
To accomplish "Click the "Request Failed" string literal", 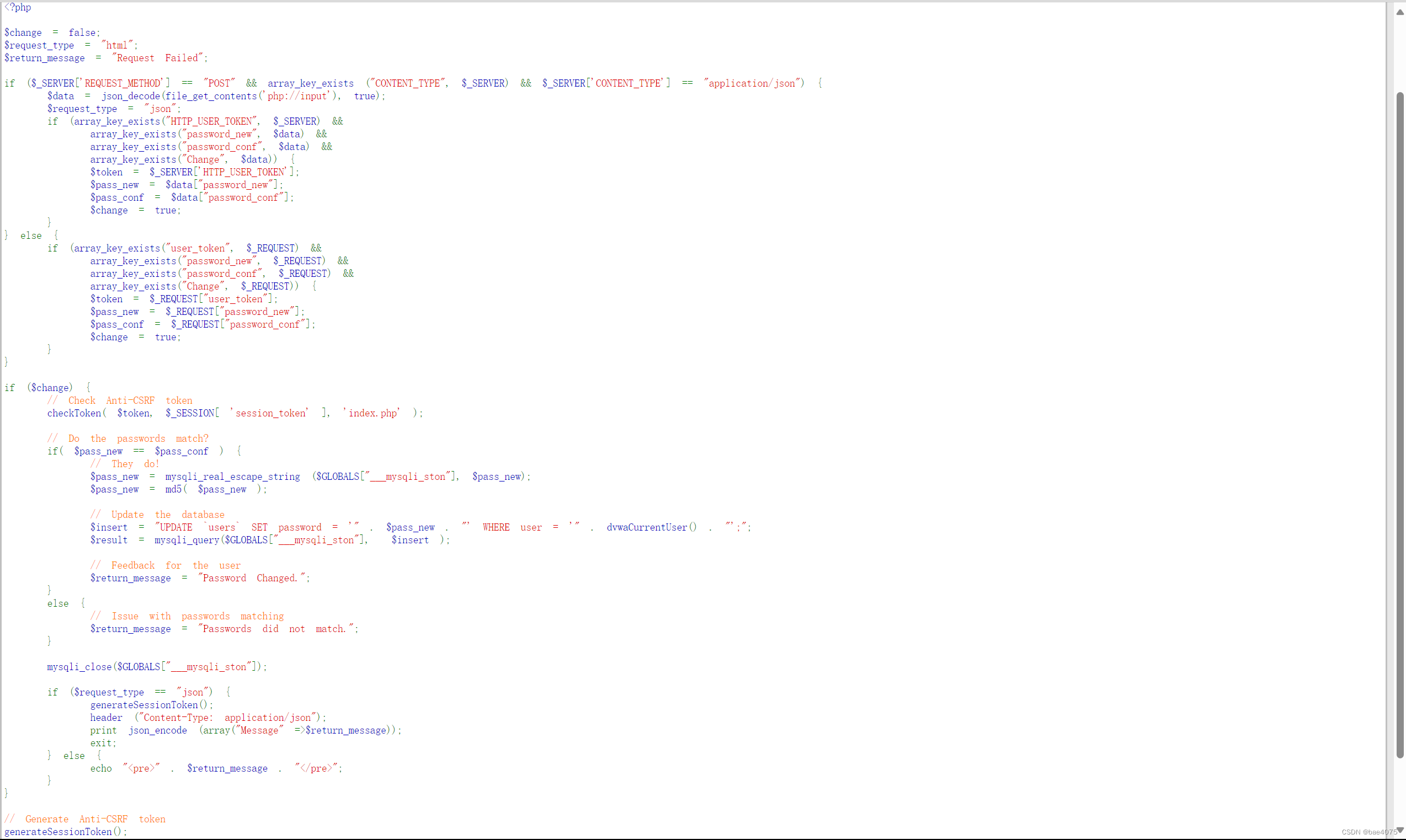I will pyautogui.click(x=158, y=58).
